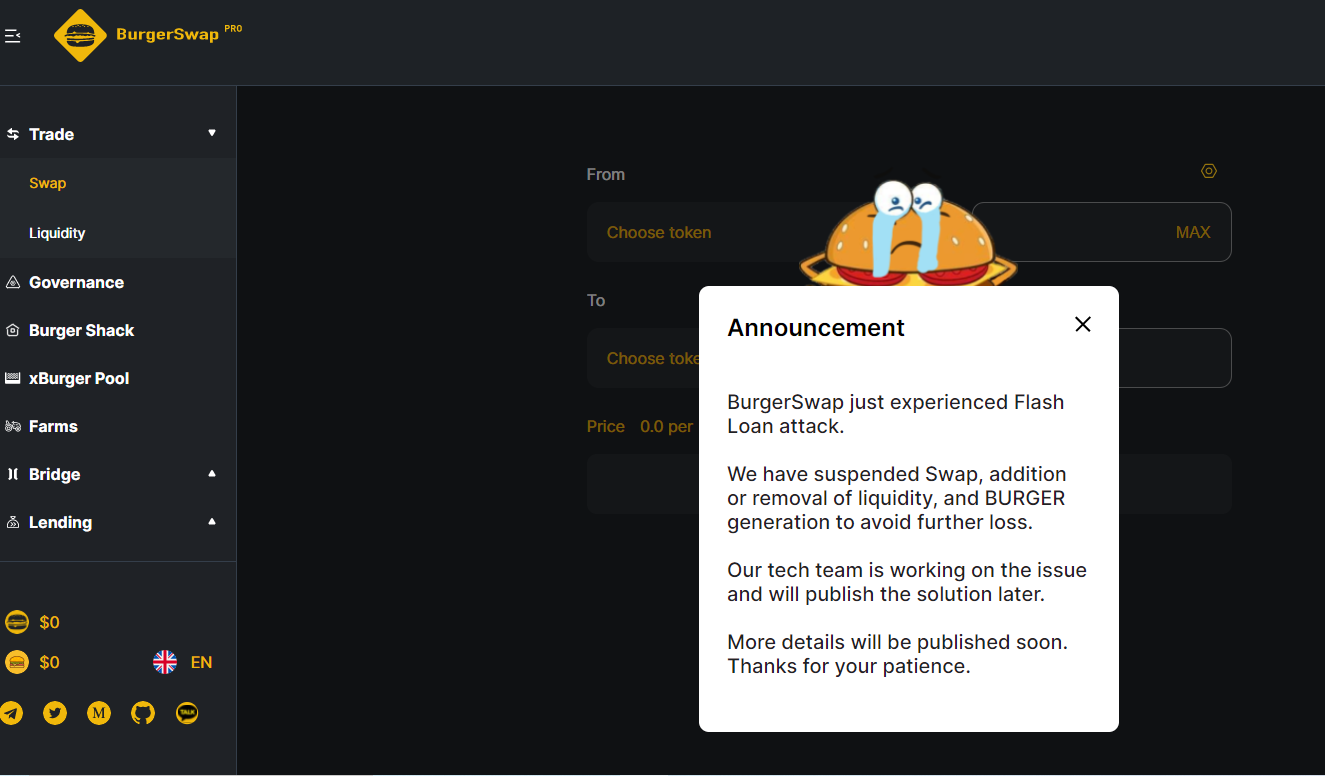Open the Telegram link icon
Viewport: 1325px width, 776px height.
point(11,713)
